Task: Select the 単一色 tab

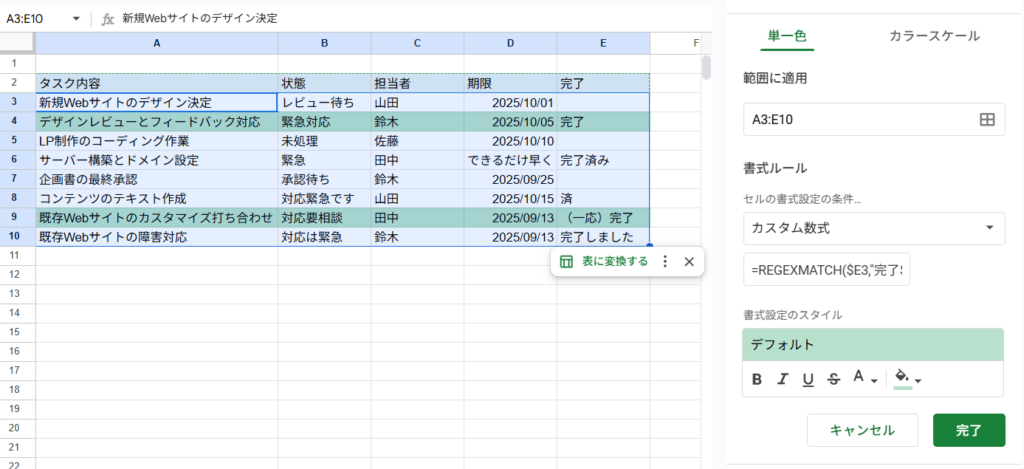Action: pos(787,36)
